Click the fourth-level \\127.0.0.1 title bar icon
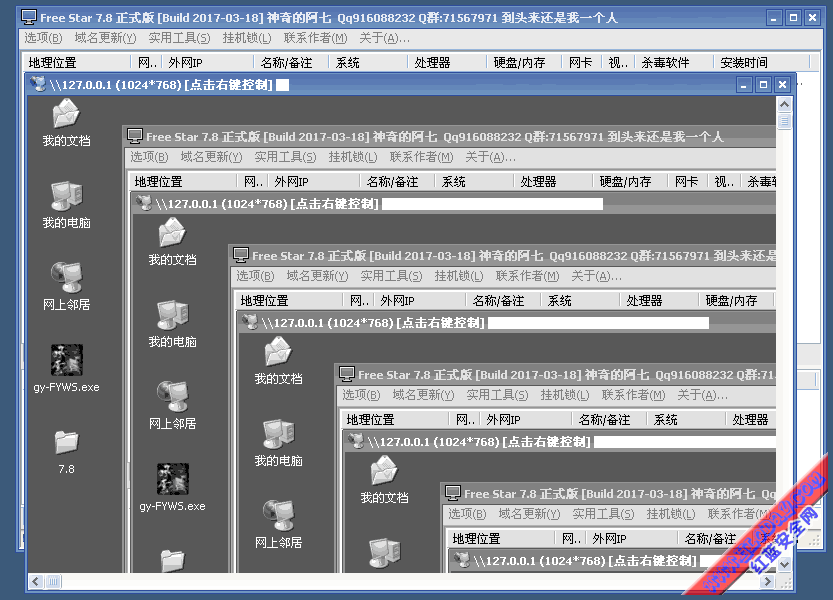This screenshot has height=600, width=833. click(355, 442)
